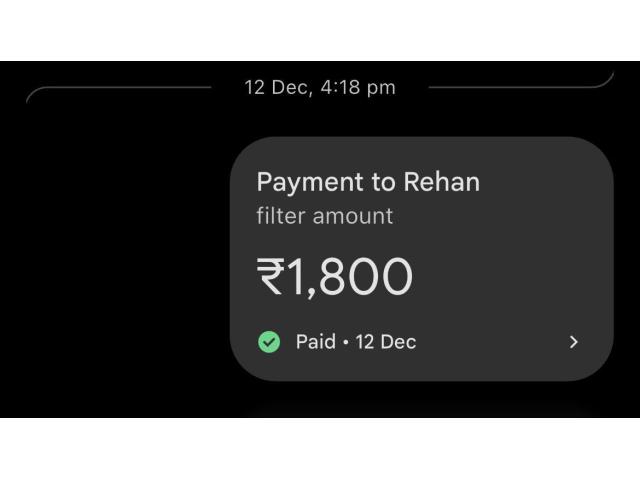Tap the name 'Rehan' in the card
640x480 pixels.
(x=441, y=182)
